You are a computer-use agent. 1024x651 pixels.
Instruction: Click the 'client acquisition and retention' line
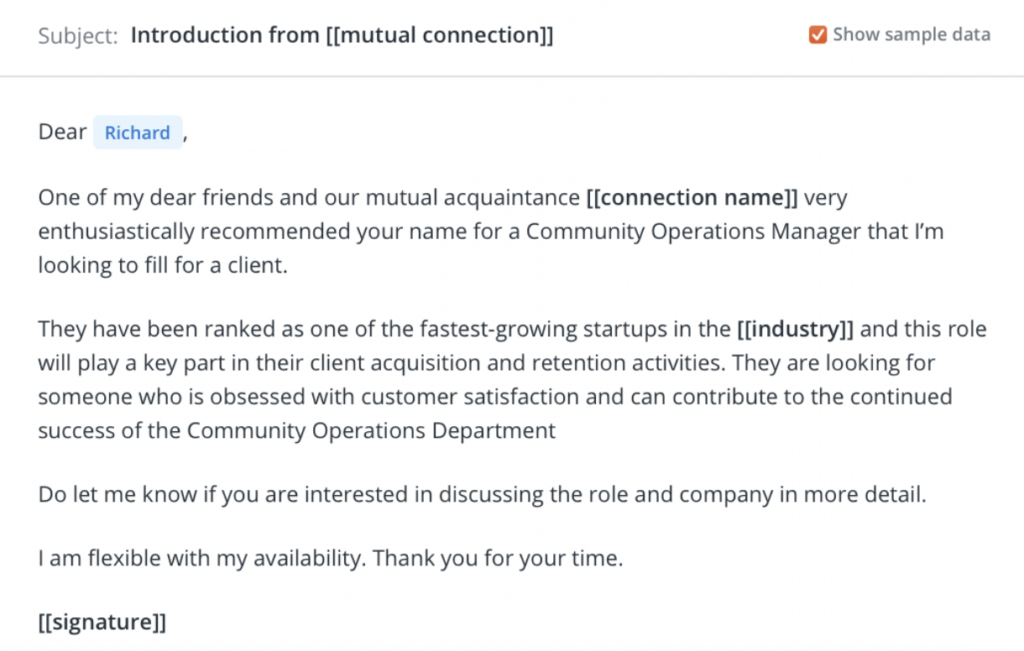(x=486, y=363)
